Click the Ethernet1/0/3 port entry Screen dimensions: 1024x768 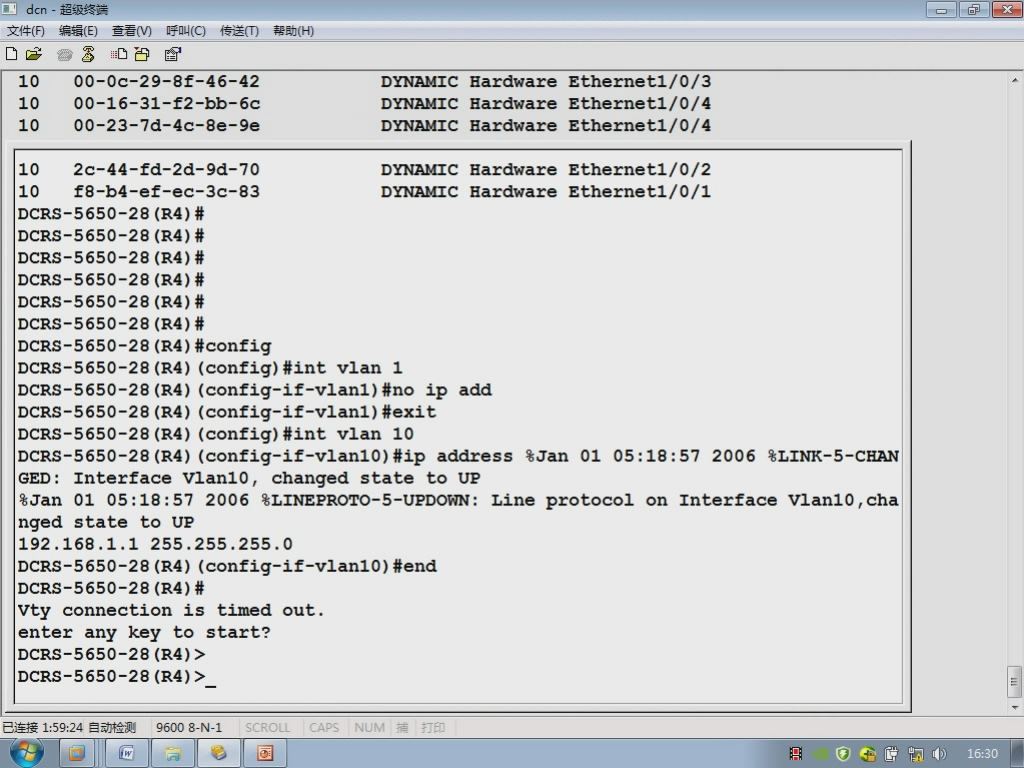[x=639, y=82]
